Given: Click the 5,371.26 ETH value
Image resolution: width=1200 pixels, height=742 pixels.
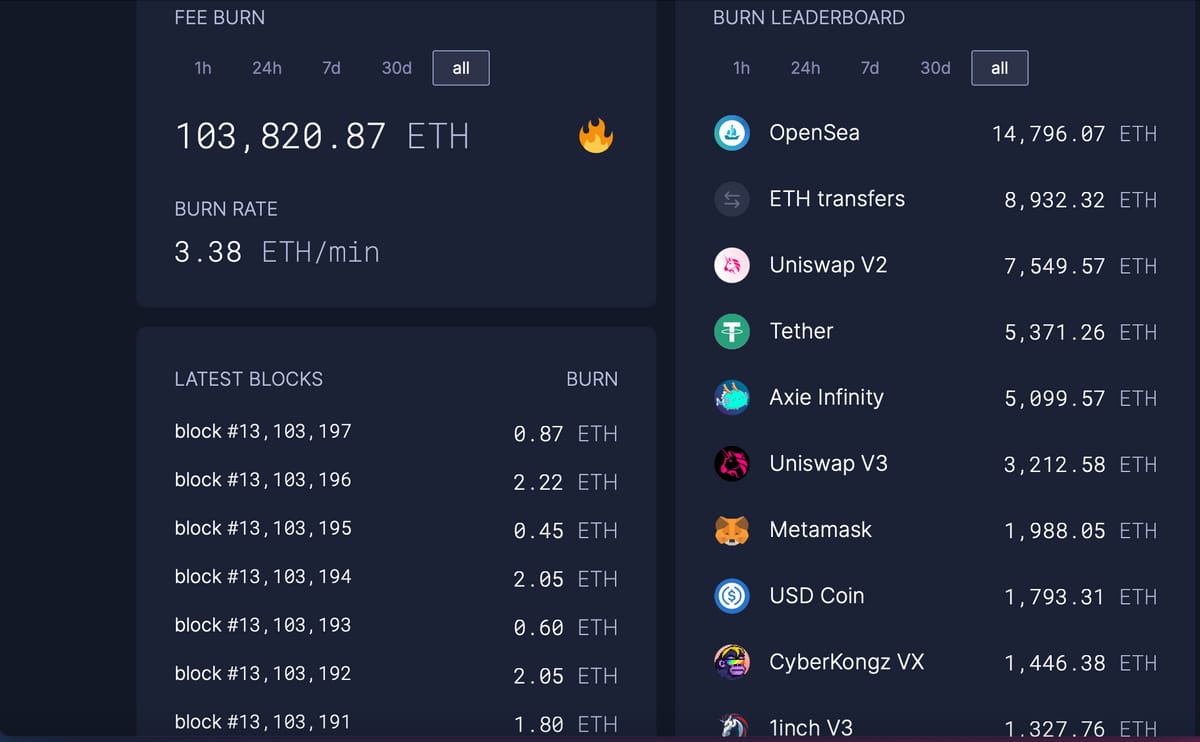Looking at the screenshot, I should [1080, 332].
